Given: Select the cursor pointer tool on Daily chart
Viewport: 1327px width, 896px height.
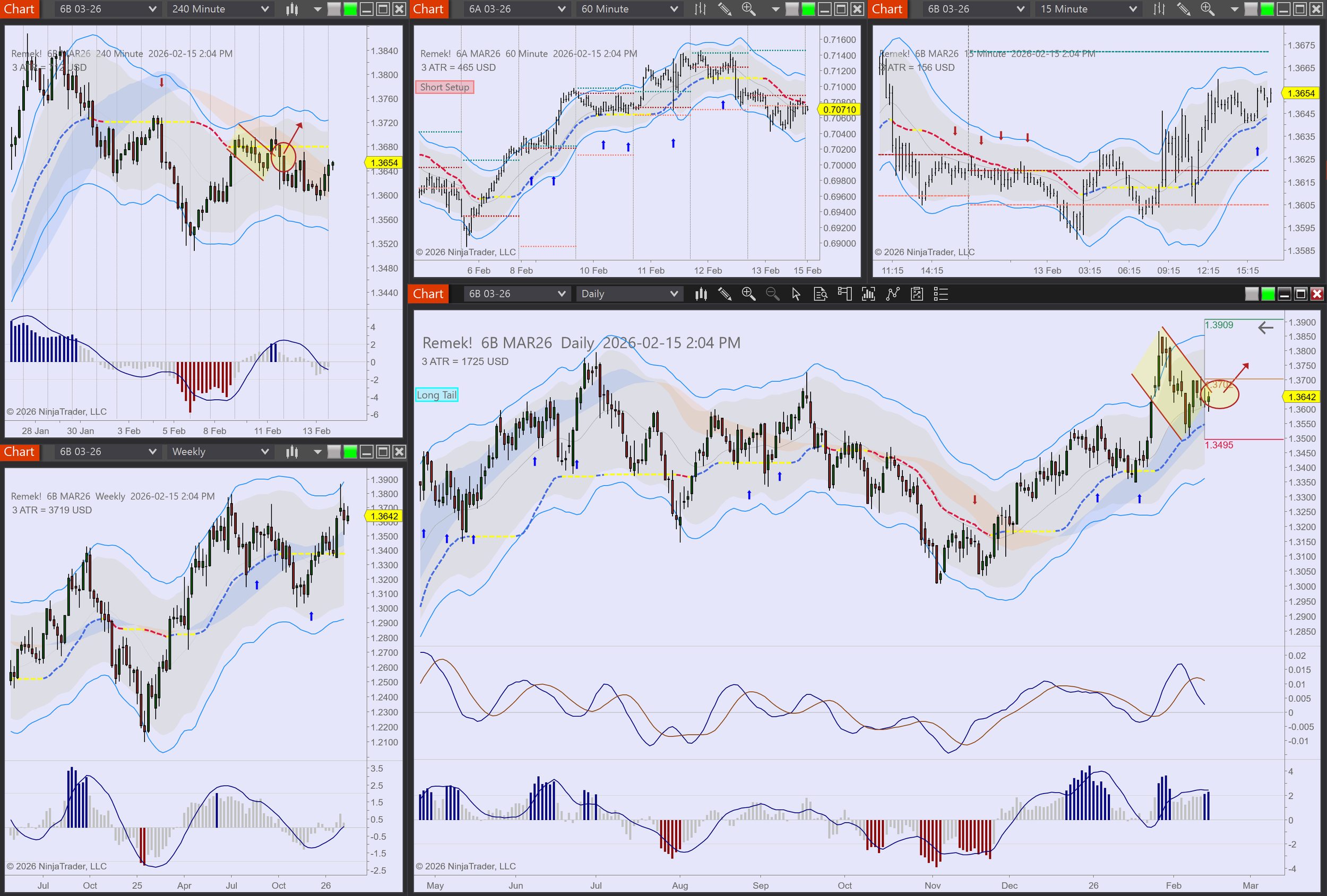Looking at the screenshot, I should pyautogui.click(x=796, y=294).
